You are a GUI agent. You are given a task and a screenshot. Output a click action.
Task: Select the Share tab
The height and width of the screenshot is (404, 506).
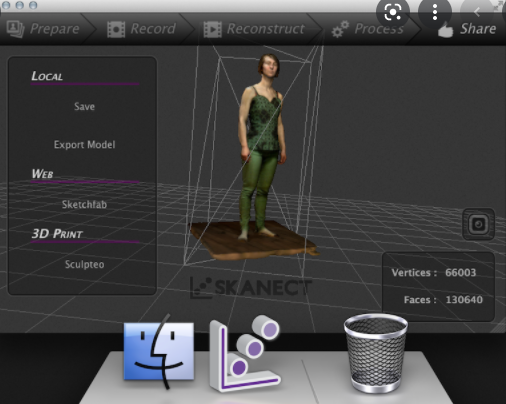coord(467,29)
